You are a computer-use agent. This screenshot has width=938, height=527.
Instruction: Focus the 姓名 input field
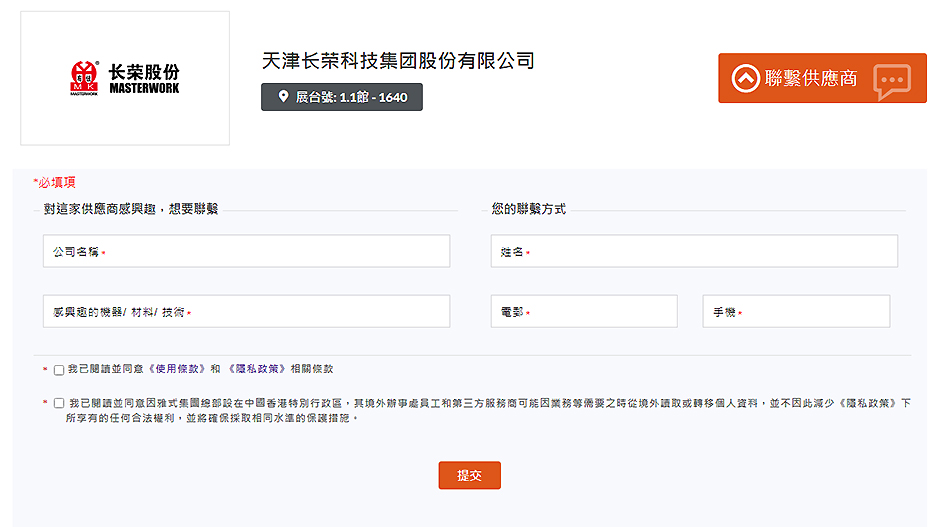click(x=694, y=252)
